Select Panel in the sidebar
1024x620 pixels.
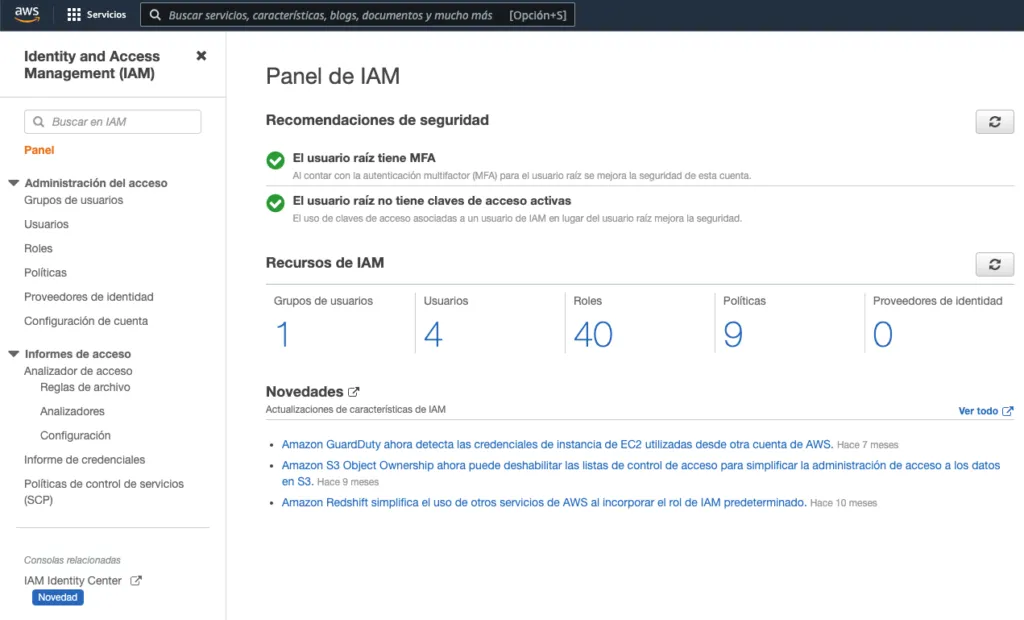pos(39,150)
